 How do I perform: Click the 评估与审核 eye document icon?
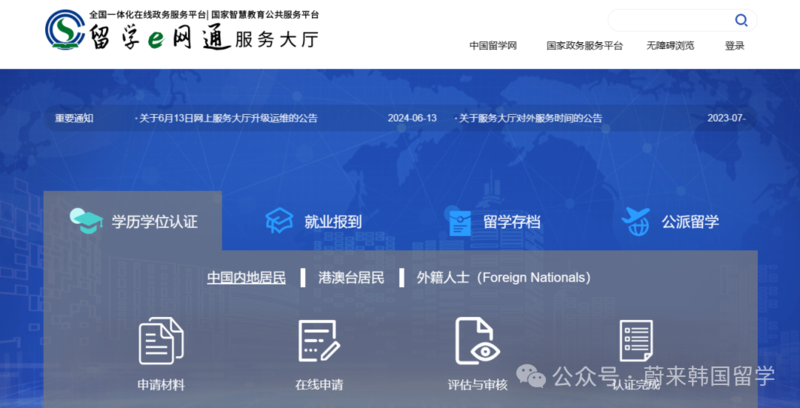point(477,341)
